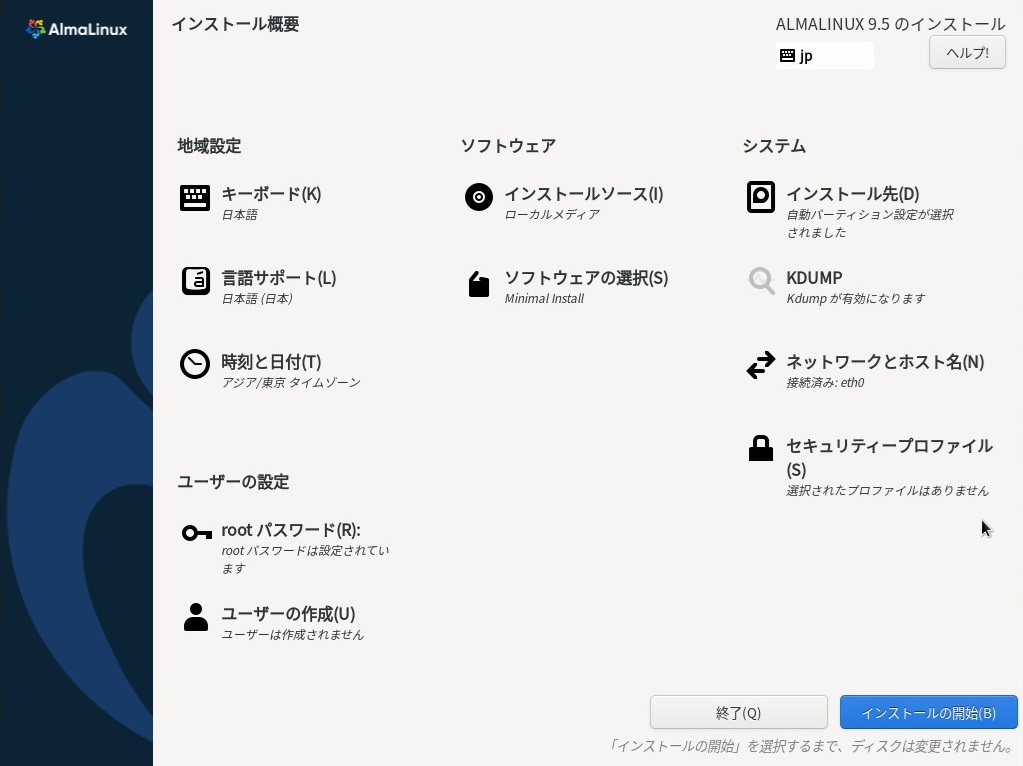Image resolution: width=1023 pixels, height=766 pixels.
Task: Click the key icon for root パスワード
Action: pyautogui.click(x=196, y=533)
